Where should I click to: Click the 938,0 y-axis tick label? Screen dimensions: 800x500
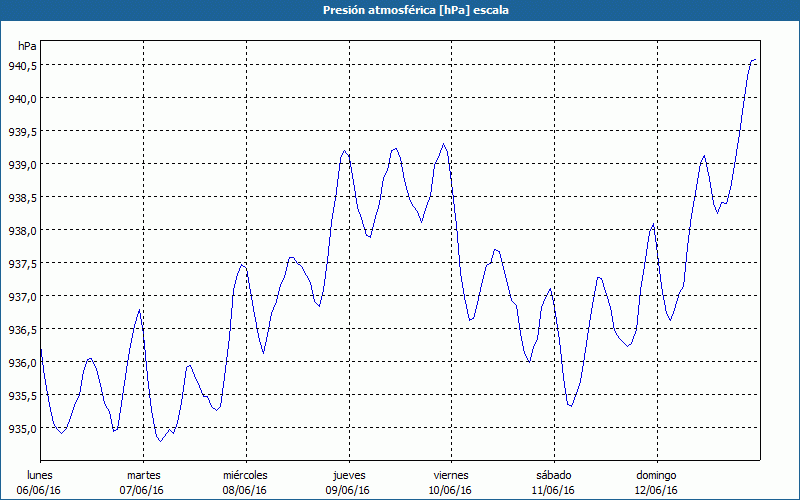click(x=22, y=230)
